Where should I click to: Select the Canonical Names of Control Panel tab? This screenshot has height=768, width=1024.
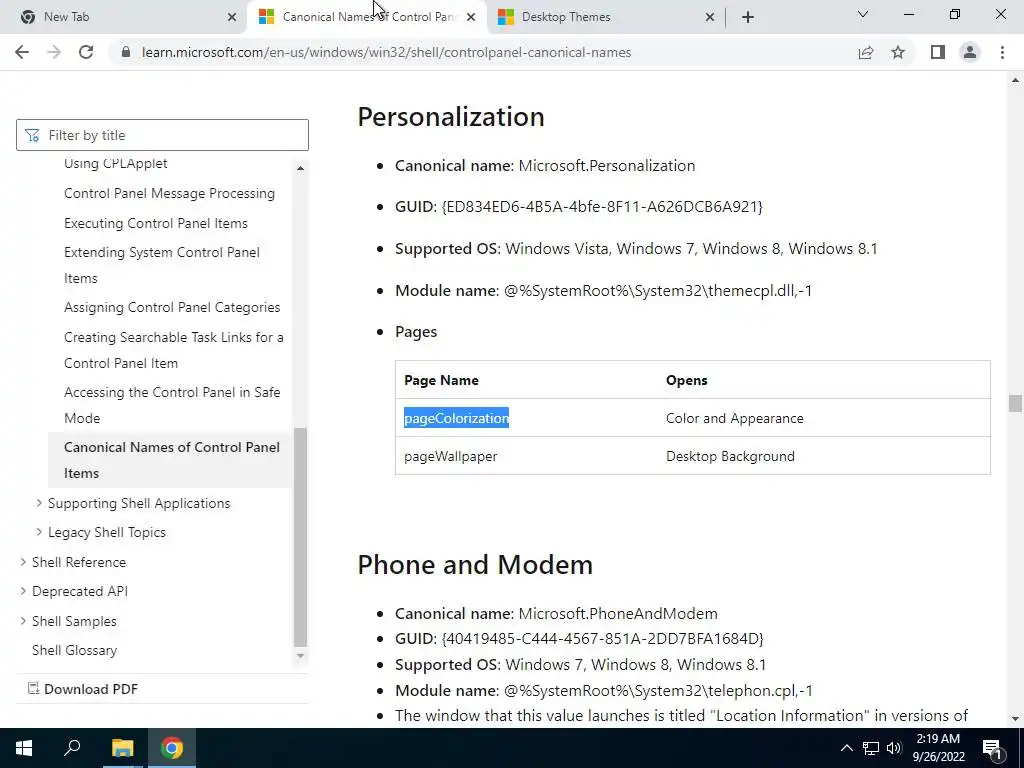[366, 17]
